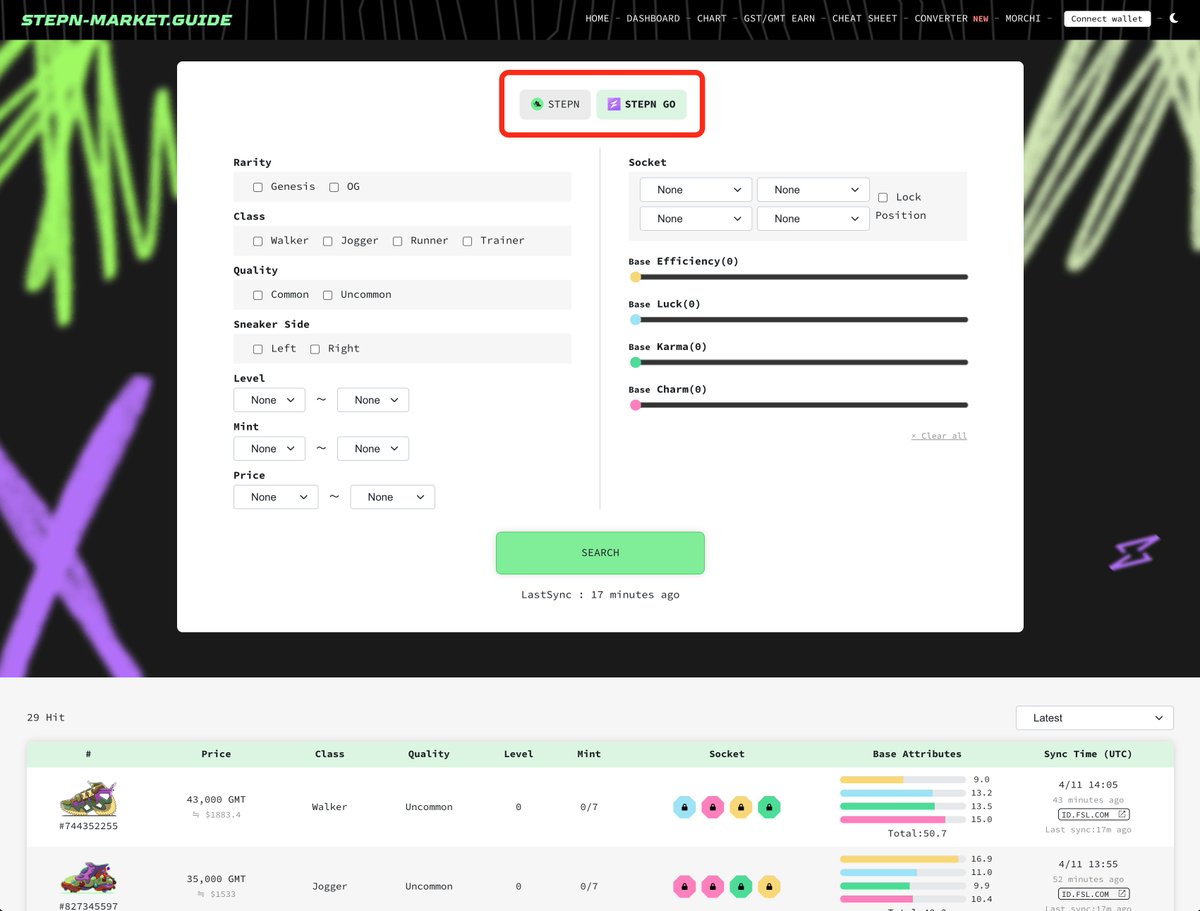Toggle dark mode with the moon icon
The width and height of the screenshot is (1200, 911).
pos(1174,18)
